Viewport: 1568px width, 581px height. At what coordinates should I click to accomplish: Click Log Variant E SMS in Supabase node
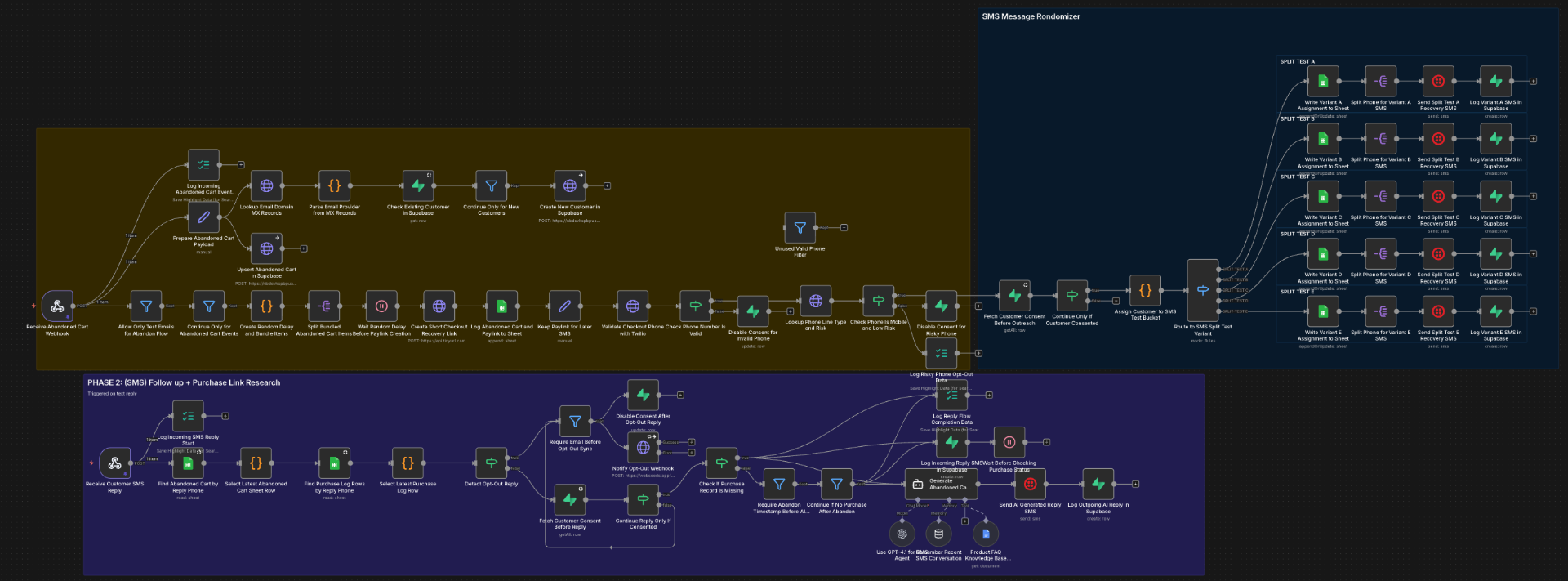1496,311
